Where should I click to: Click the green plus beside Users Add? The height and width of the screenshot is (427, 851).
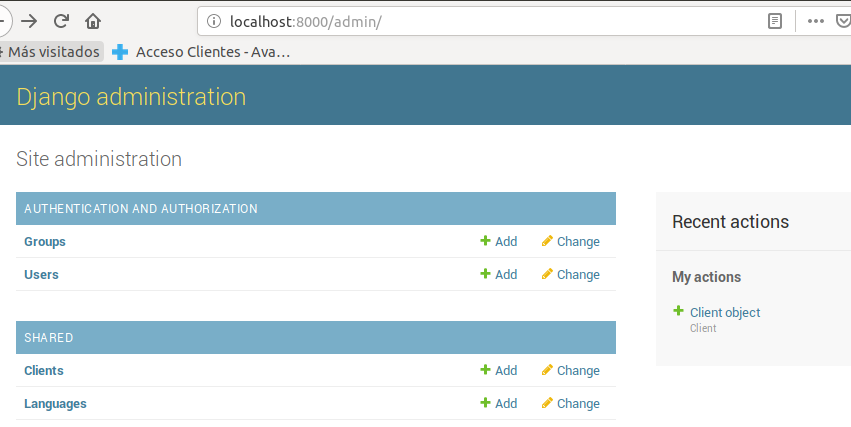pyautogui.click(x=485, y=273)
